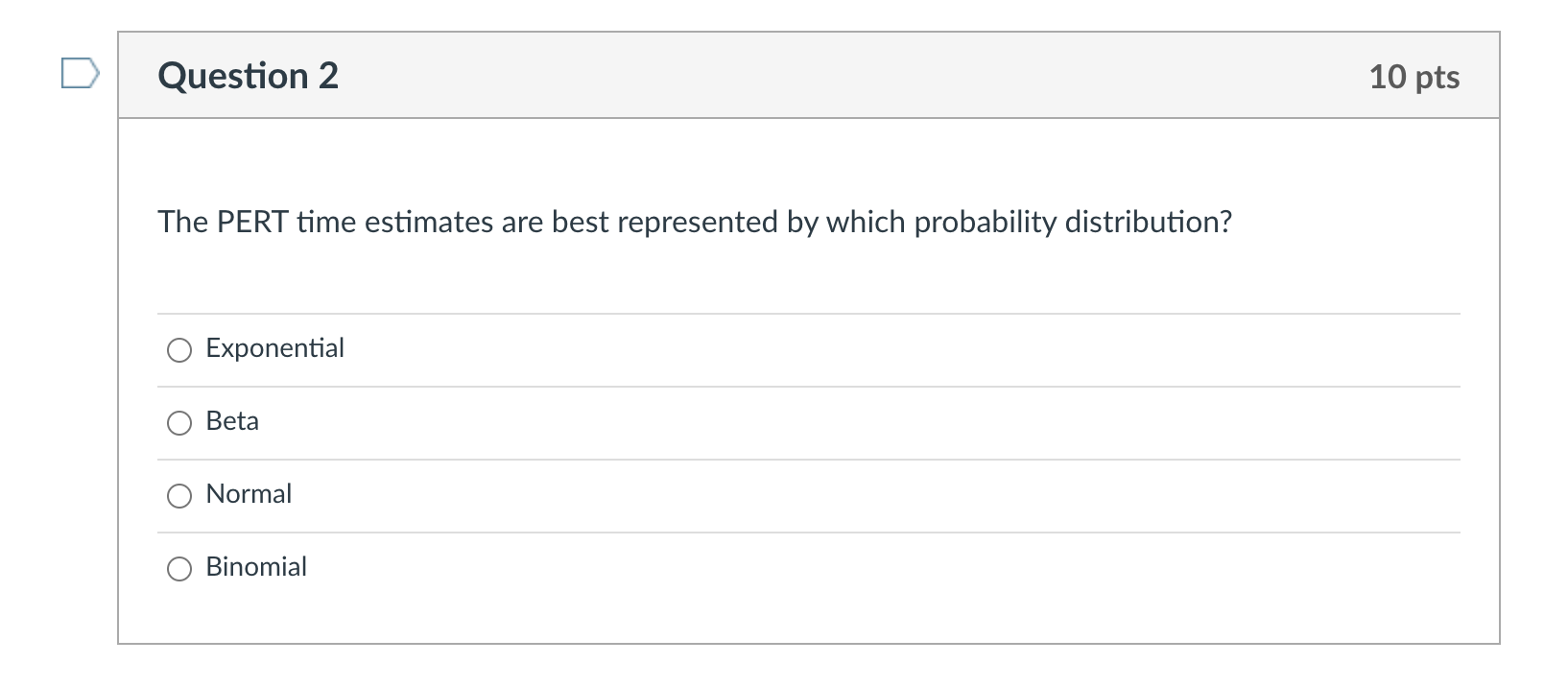Choose the Beta radio button
Image resolution: width=1568 pixels, height=687 pixels.
[179, 423]
